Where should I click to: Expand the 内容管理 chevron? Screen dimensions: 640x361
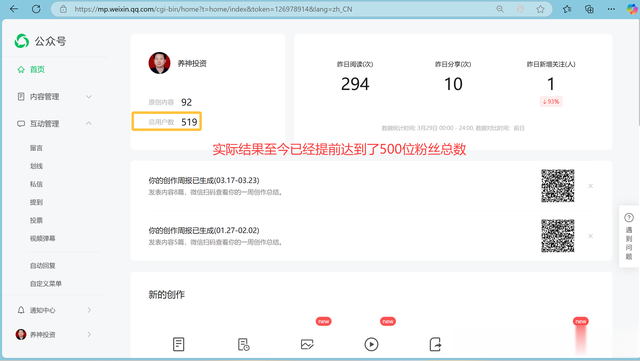89,97
